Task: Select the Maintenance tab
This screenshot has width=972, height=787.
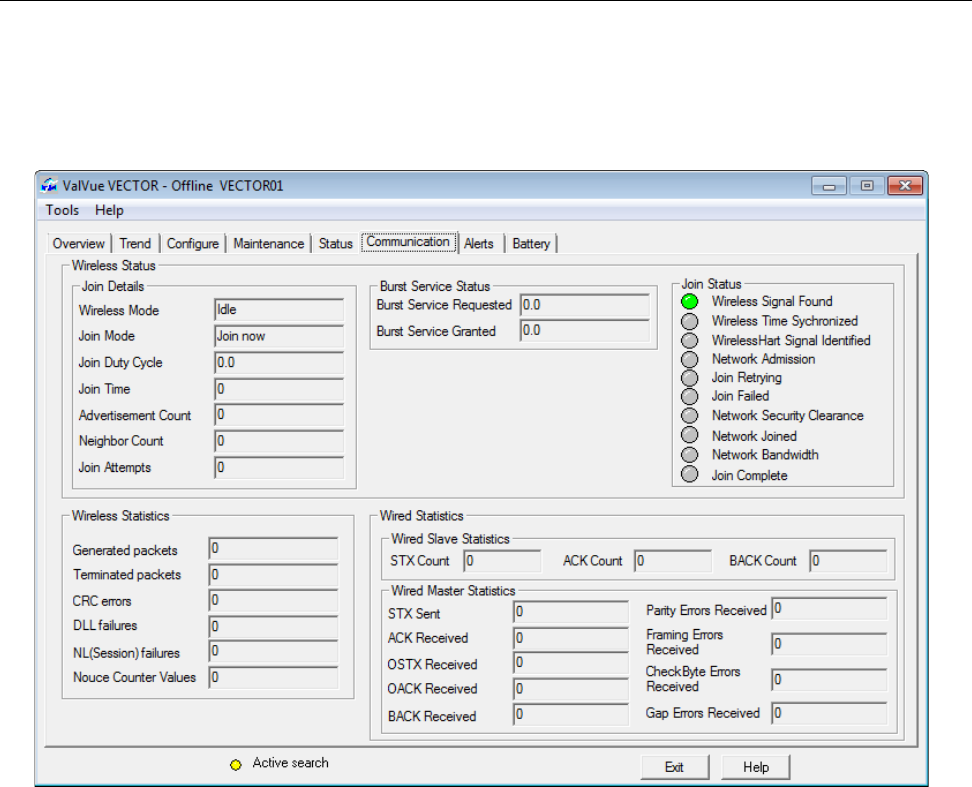Action: (268, 244)
